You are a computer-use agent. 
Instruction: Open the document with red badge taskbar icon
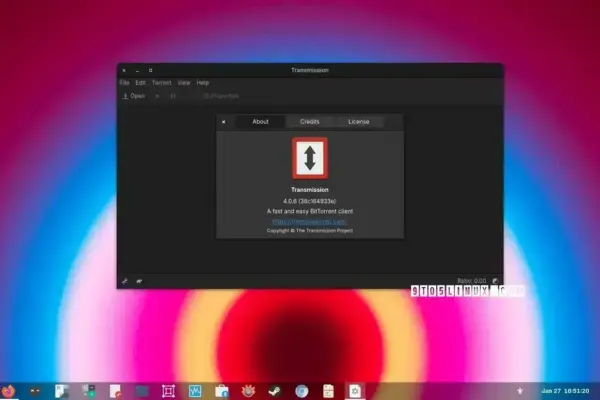(x=115, y=391)
